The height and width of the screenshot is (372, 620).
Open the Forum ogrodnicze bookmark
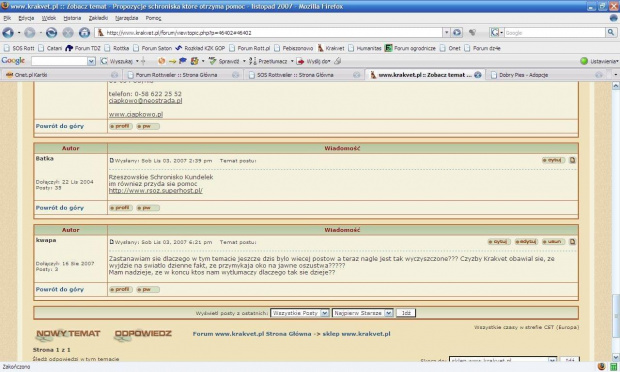point(410,48)
